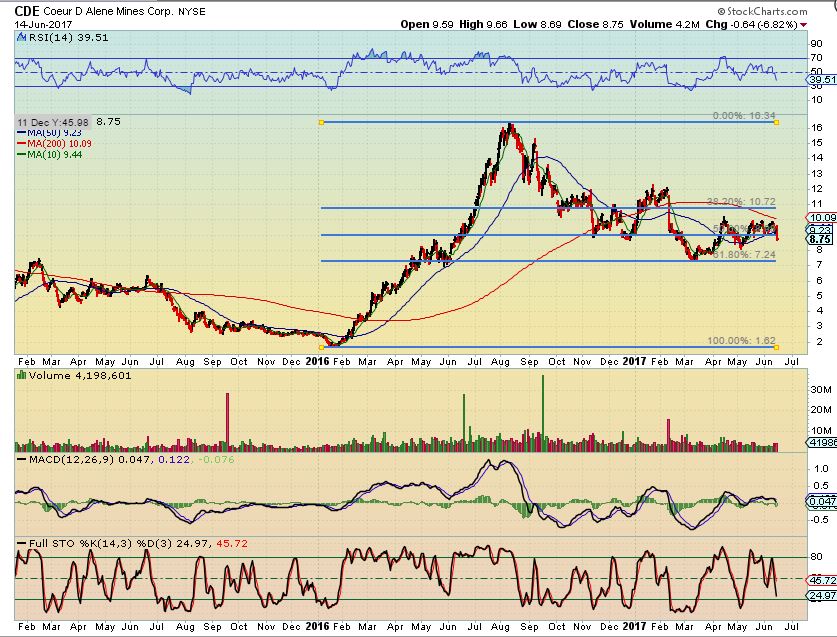Click the 39.51 RSI value tag on the right axis
837x637 pixels.
pyautogui.click(x=822, y=79)
